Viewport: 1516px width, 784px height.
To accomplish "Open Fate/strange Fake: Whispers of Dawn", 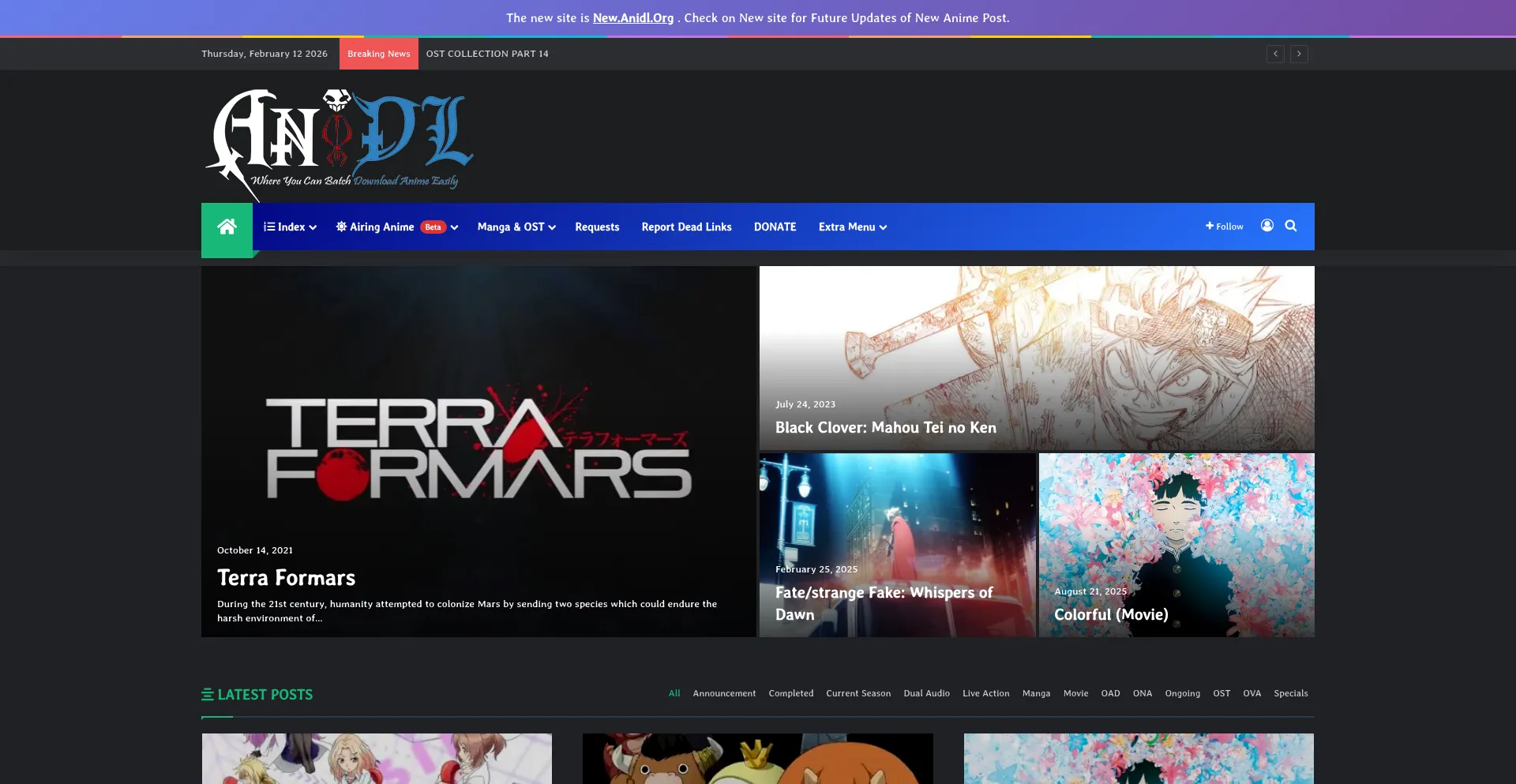I will pos(884,603).
